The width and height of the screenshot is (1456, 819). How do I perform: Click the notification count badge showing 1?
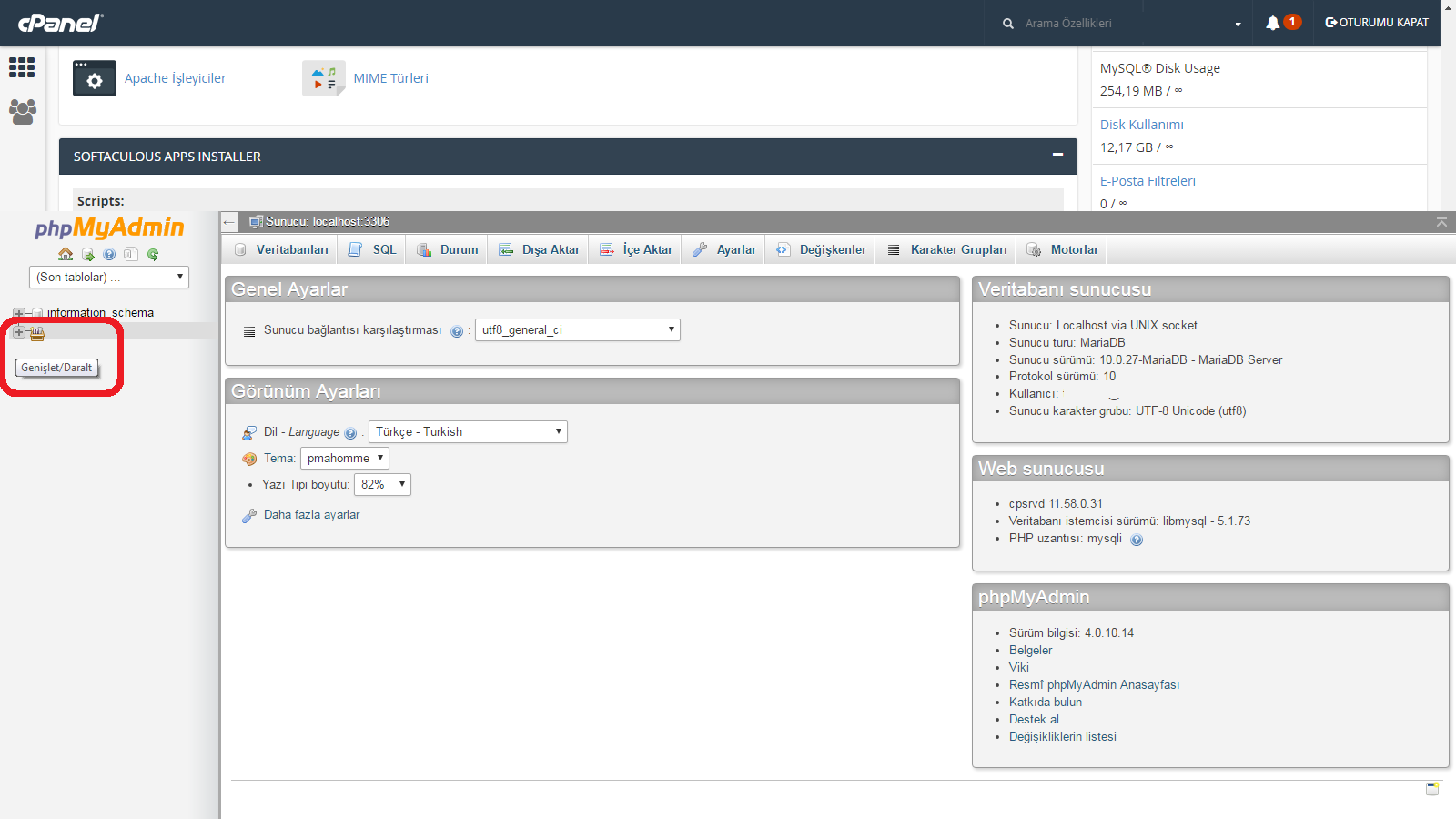pos(1292,22)
